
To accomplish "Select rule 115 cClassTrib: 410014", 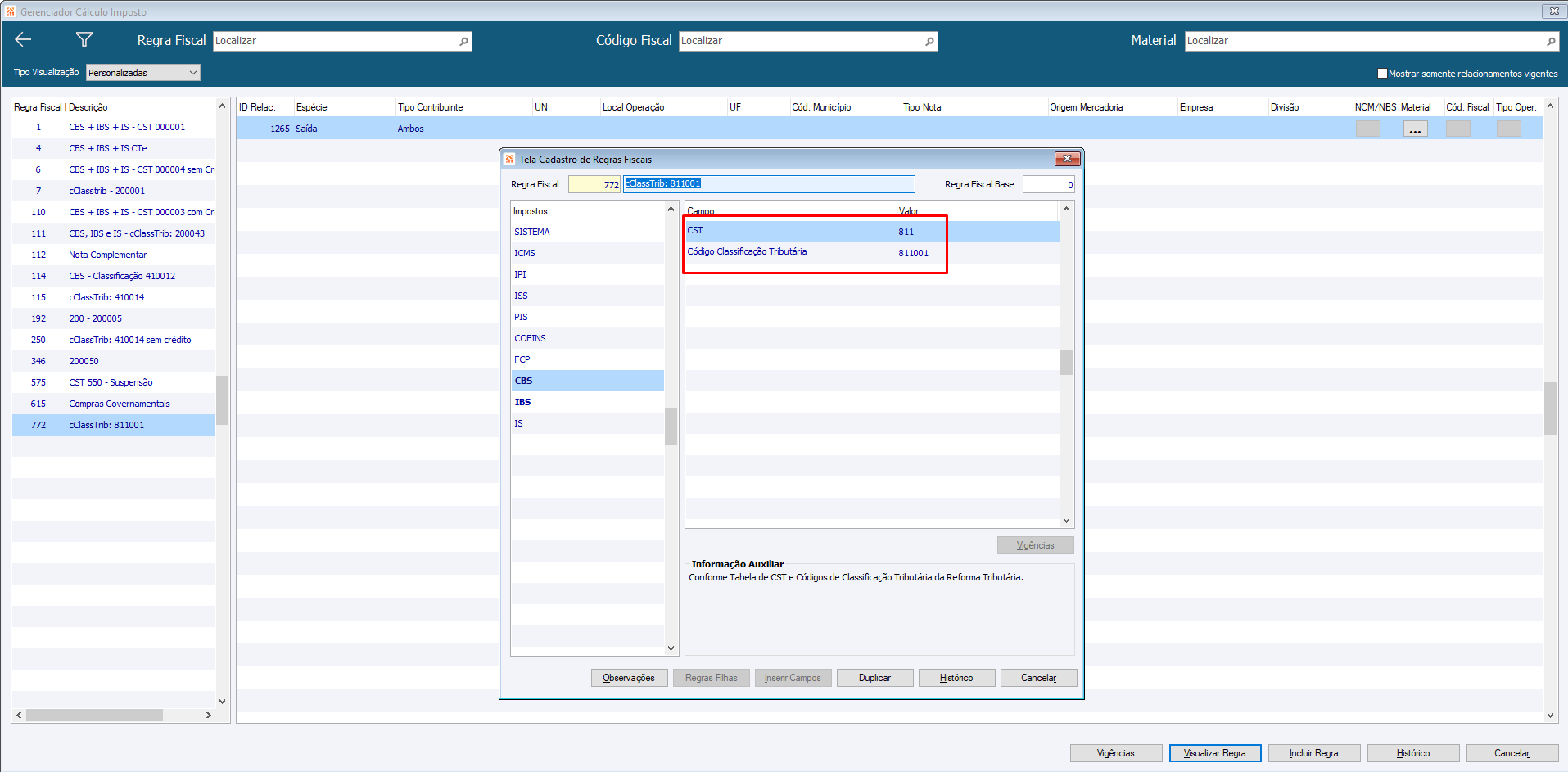I will [114, 297].
